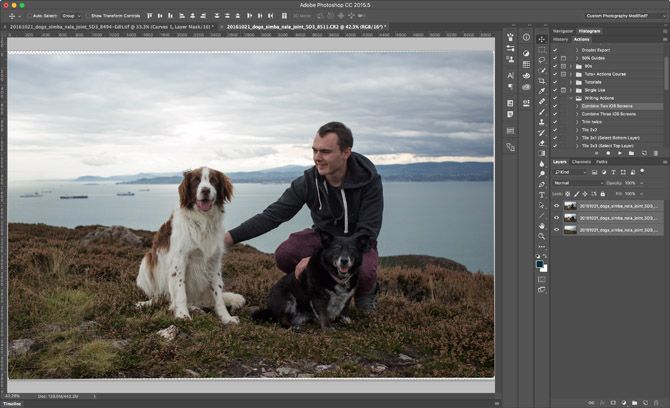Switch to the 8494-Edit.tif document tab
Viewport: 670px width, 408px height.
(111, 27)
